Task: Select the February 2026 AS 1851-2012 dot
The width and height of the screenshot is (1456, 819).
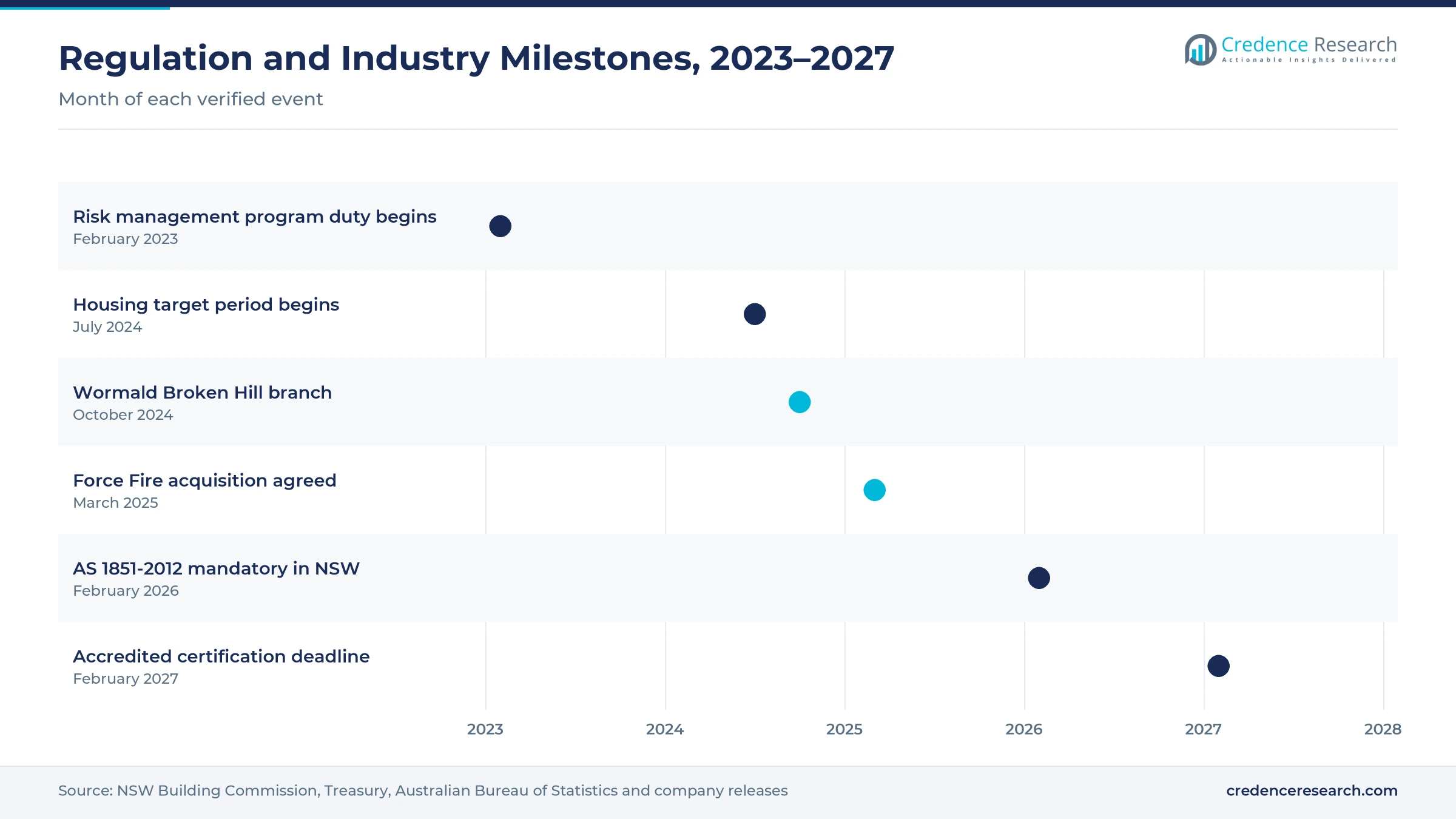Action: [x=1039, y=578]
